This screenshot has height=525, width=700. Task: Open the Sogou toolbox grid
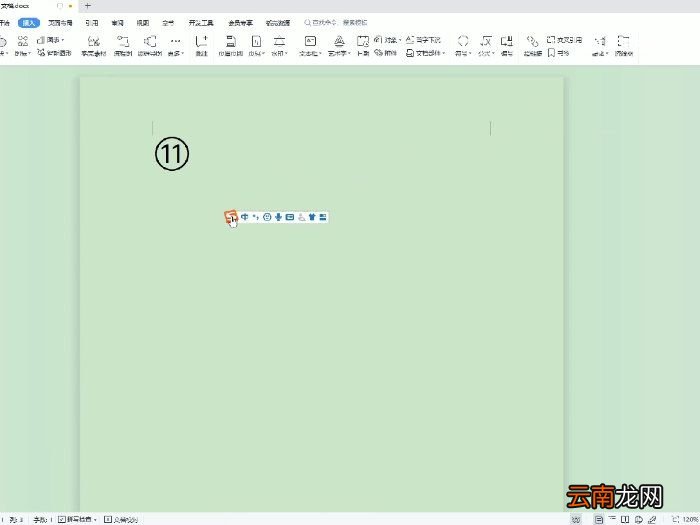(323, 217)
